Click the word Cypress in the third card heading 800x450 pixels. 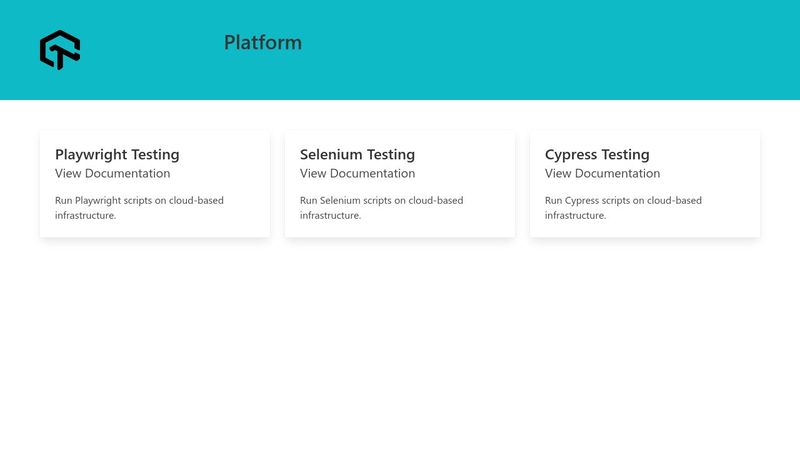click(570, 155)
